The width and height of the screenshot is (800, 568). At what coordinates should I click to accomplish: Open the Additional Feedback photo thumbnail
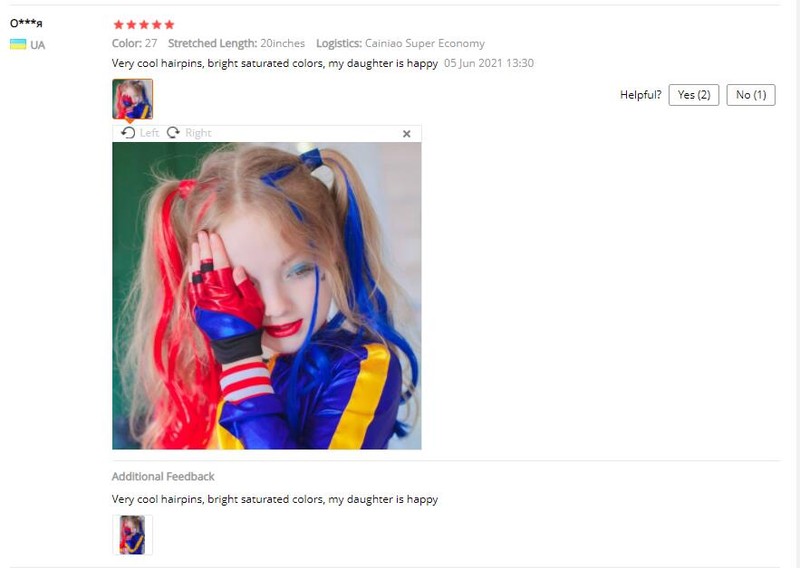click(x=133, y=535)
